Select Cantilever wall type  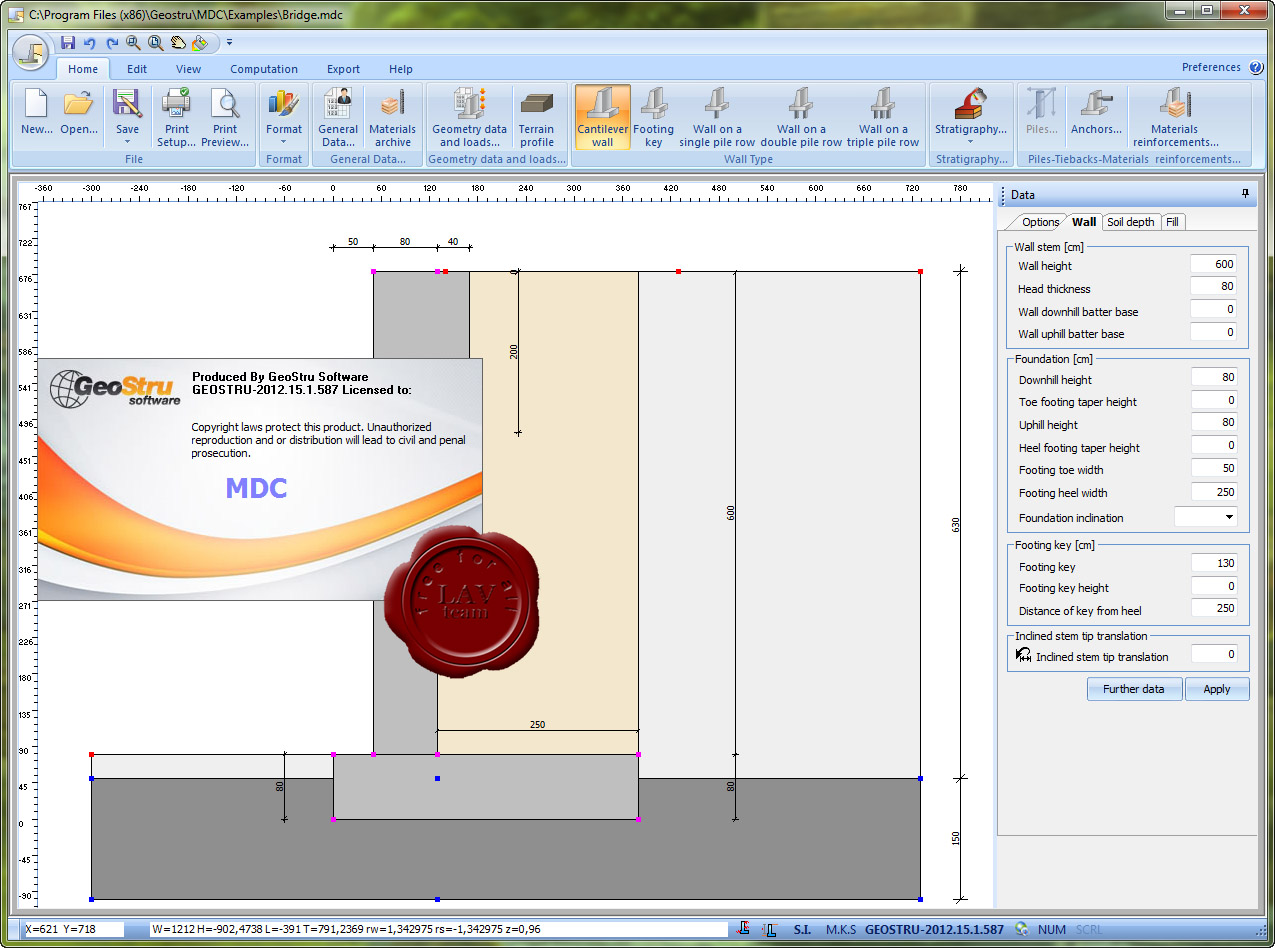click(x=602, y=117)
